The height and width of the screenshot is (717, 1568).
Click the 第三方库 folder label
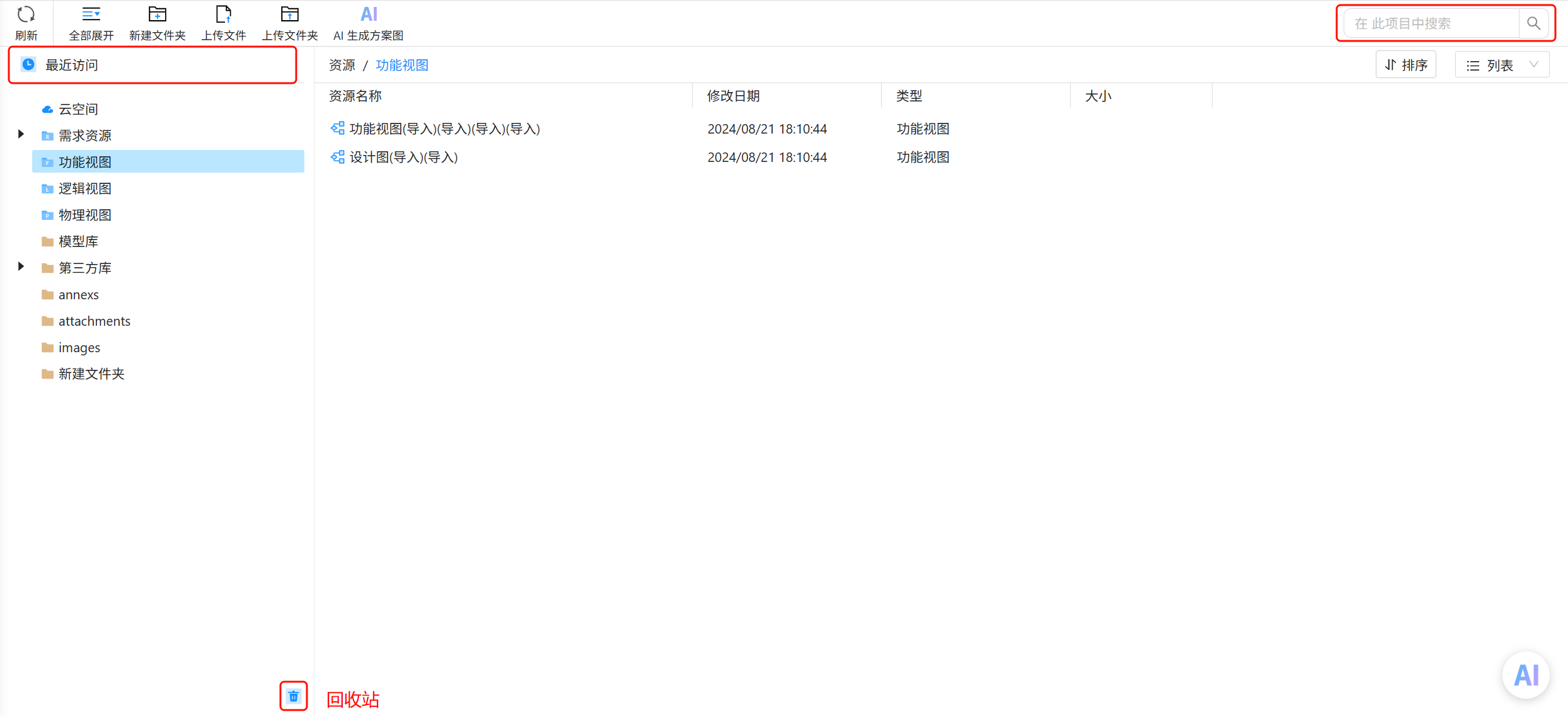(x=85, y=268)
